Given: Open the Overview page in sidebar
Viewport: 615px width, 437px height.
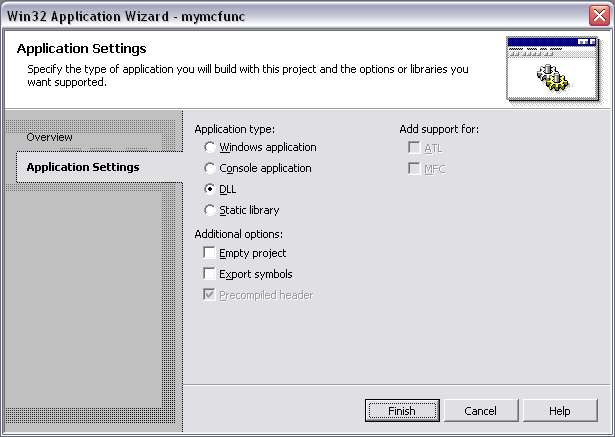Looking at the screenshot, I should pos(49,137).
